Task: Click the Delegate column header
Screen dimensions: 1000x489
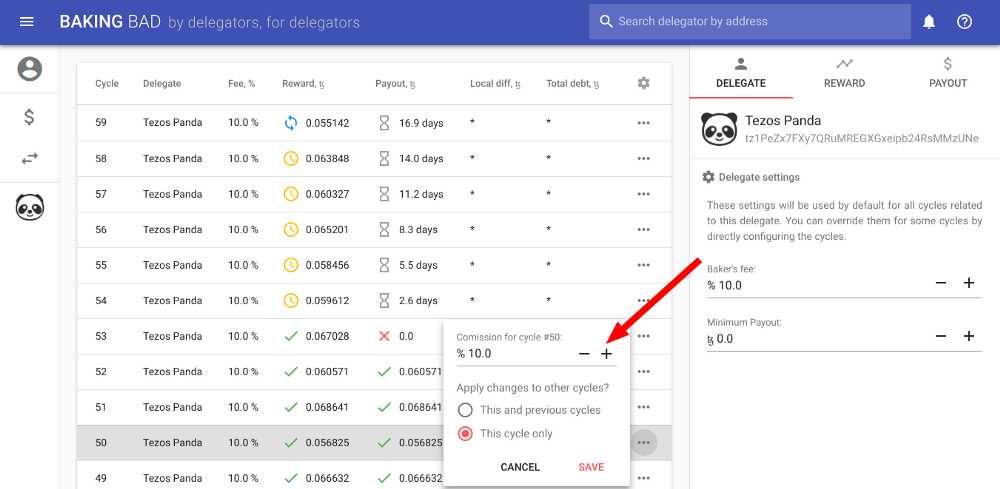Action: 162,84
